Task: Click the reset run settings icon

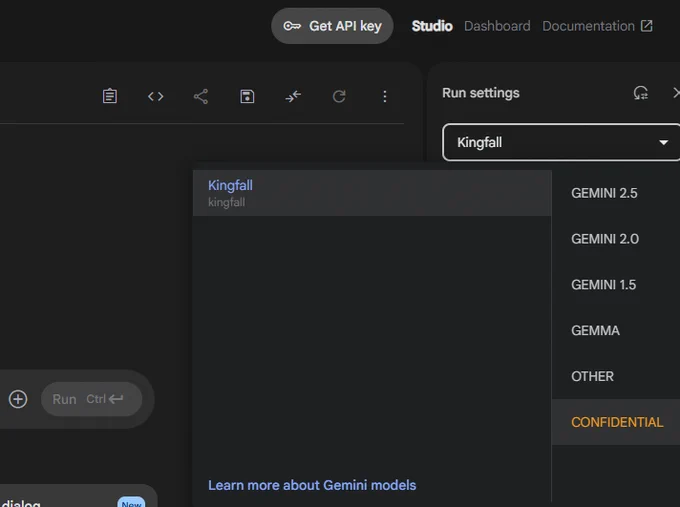Action: point(641,93)
